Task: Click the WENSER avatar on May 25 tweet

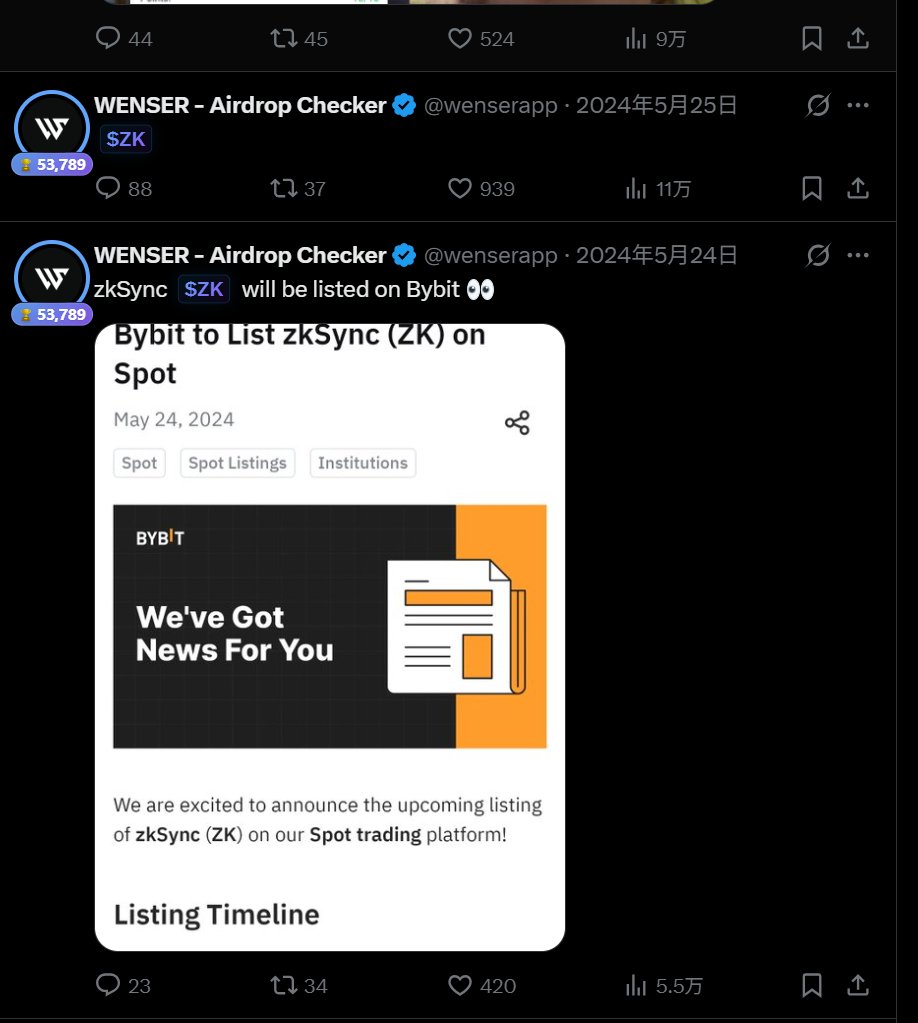Action: [52, 127]
